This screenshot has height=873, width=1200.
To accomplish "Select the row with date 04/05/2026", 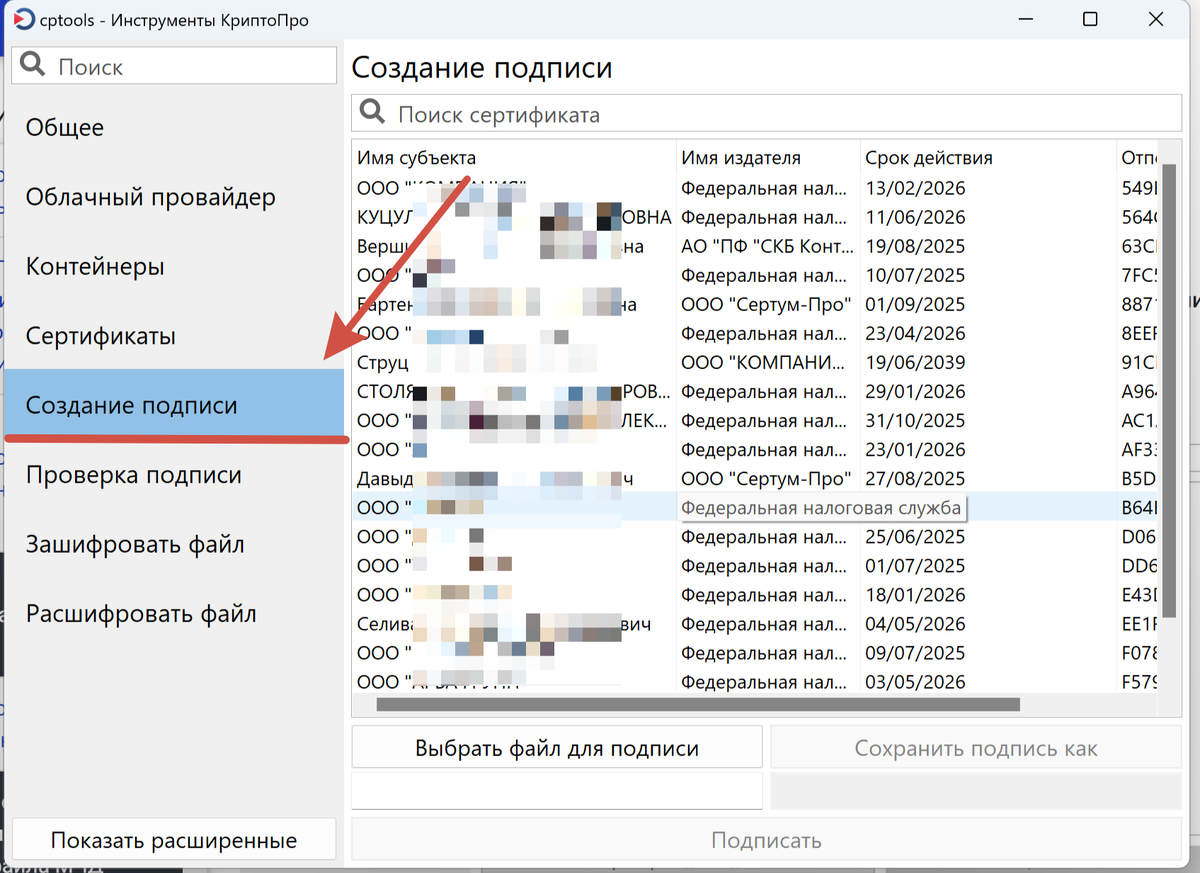I will coord(755,623).
